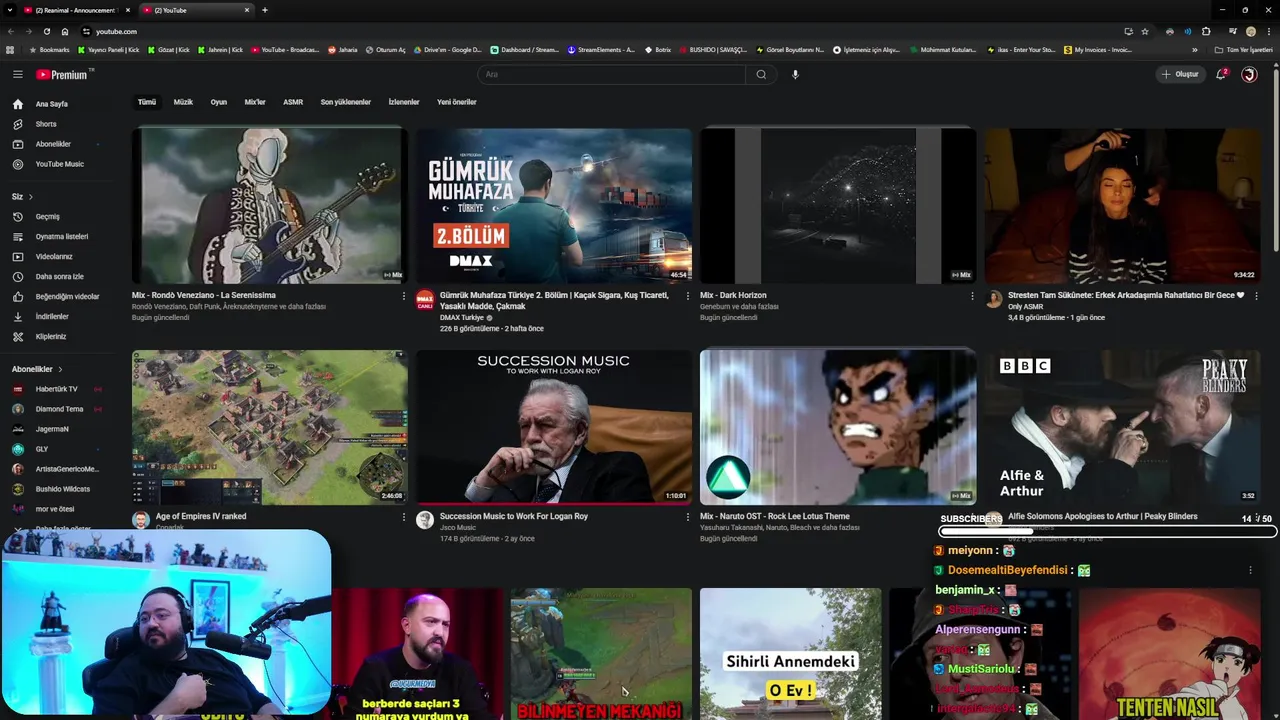Screen dimensions: 1280x720
Task: Open options for Age of Empires IV video
Action: point(404,517)
